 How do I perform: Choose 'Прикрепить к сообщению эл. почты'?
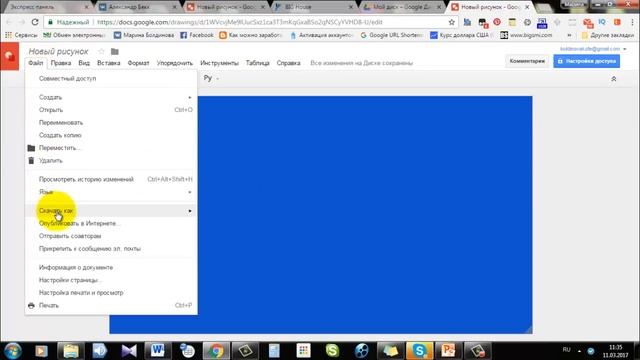tap(111, 249)
